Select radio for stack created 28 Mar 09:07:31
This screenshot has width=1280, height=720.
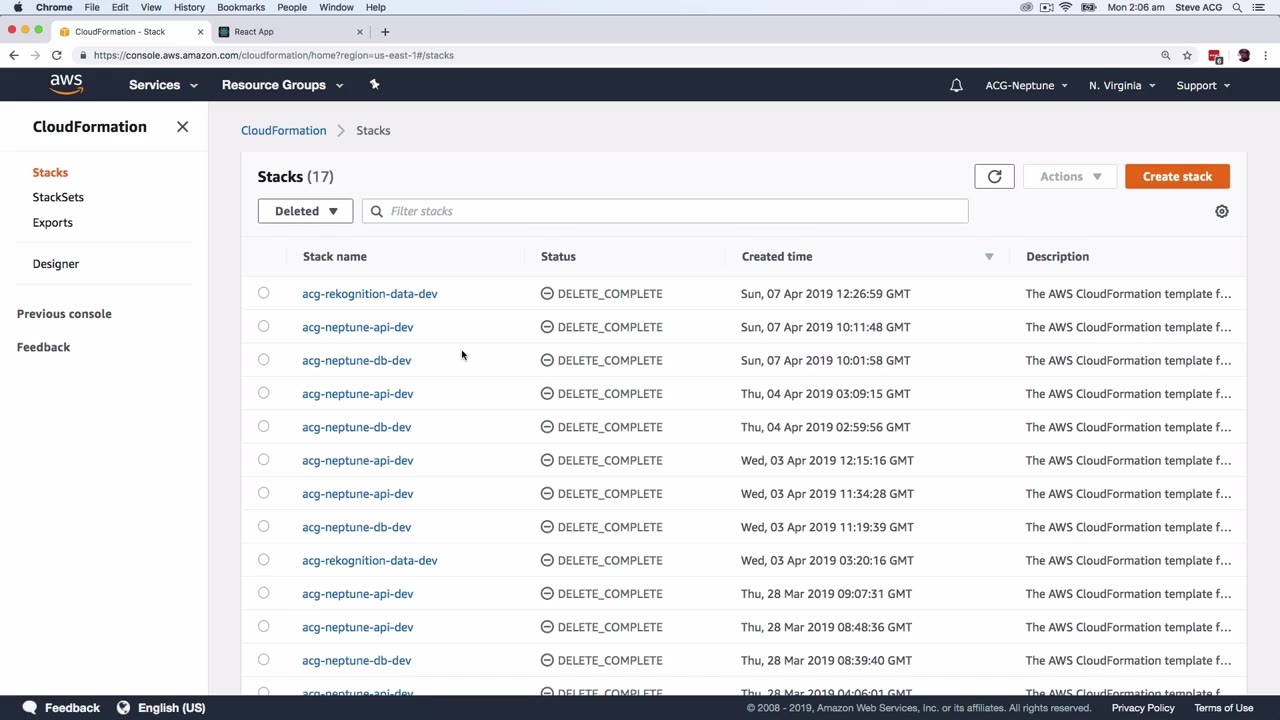(x=264, y=594)
